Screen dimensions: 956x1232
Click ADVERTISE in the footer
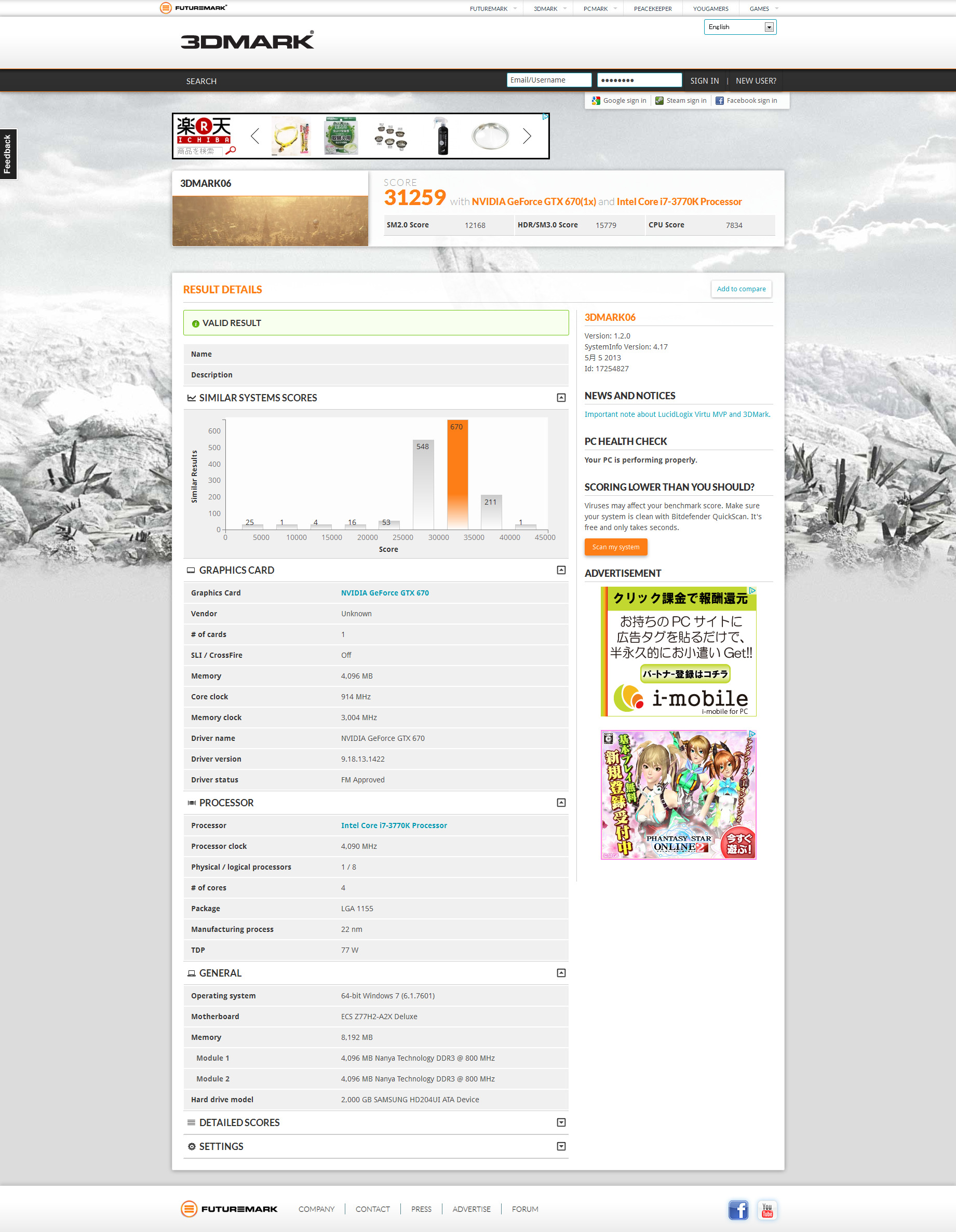click(x=471, y=1209)
